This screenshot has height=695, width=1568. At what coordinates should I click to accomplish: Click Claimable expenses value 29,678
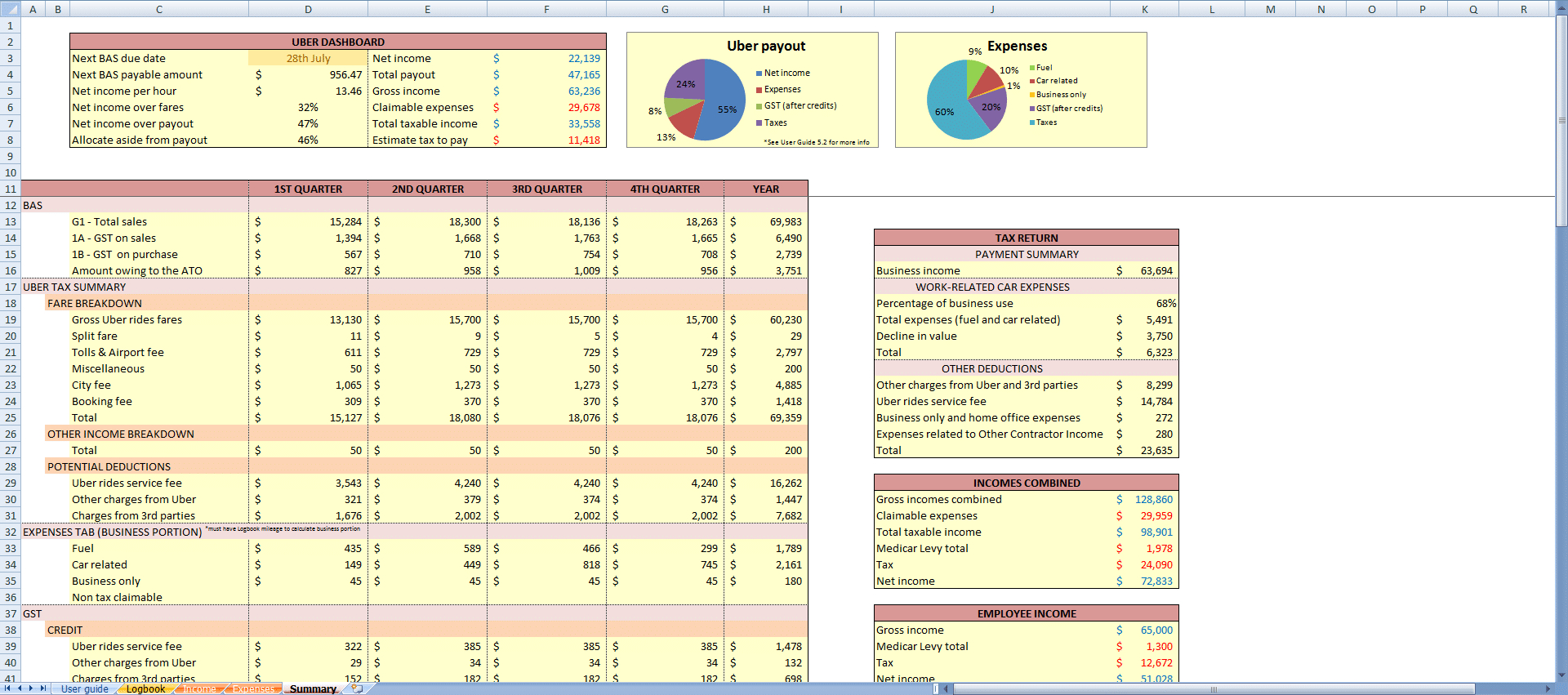tap(584, 107)
